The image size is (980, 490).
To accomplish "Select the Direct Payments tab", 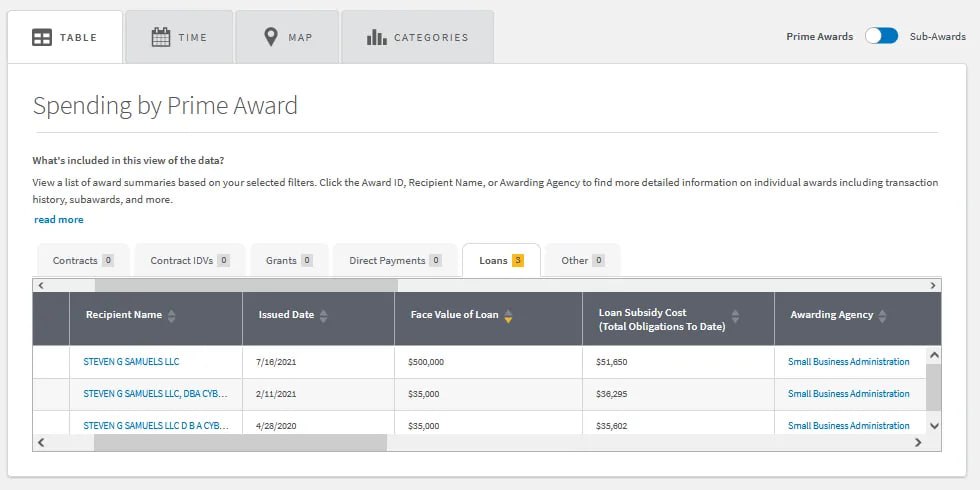I will point(395,261).
